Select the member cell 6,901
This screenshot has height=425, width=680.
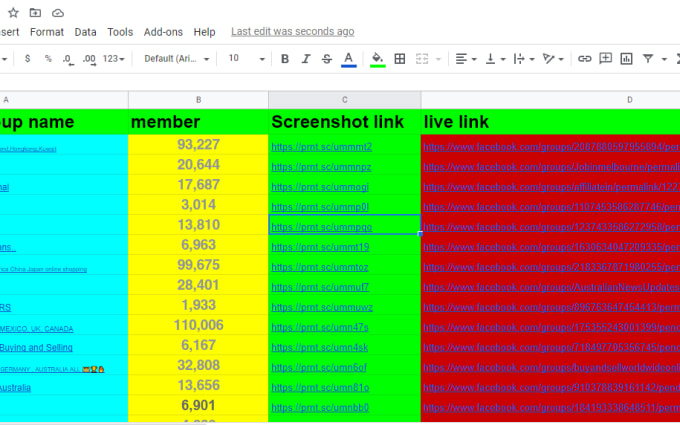click(198, 405)
